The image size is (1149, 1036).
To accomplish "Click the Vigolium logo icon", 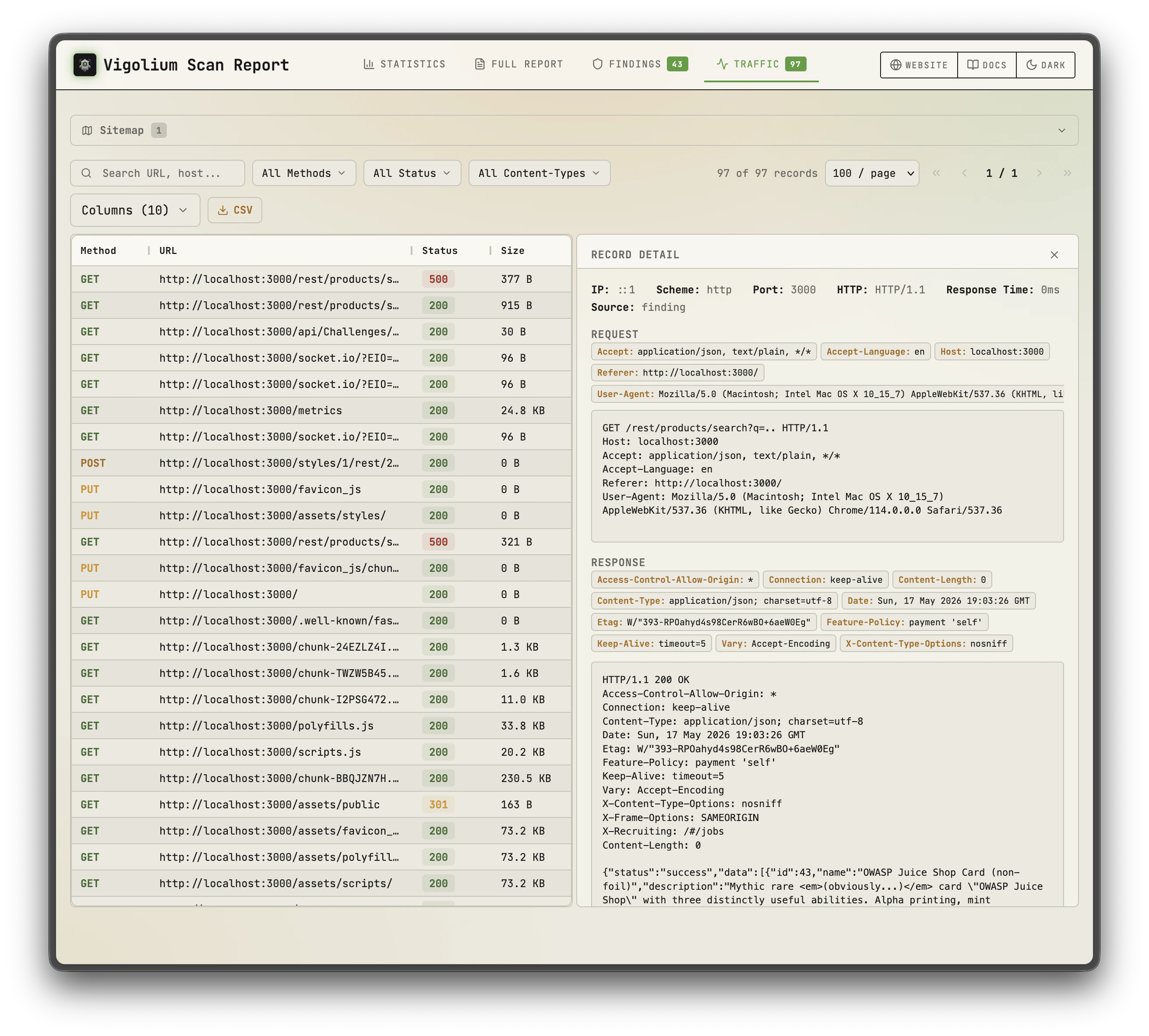I will 85,65.
